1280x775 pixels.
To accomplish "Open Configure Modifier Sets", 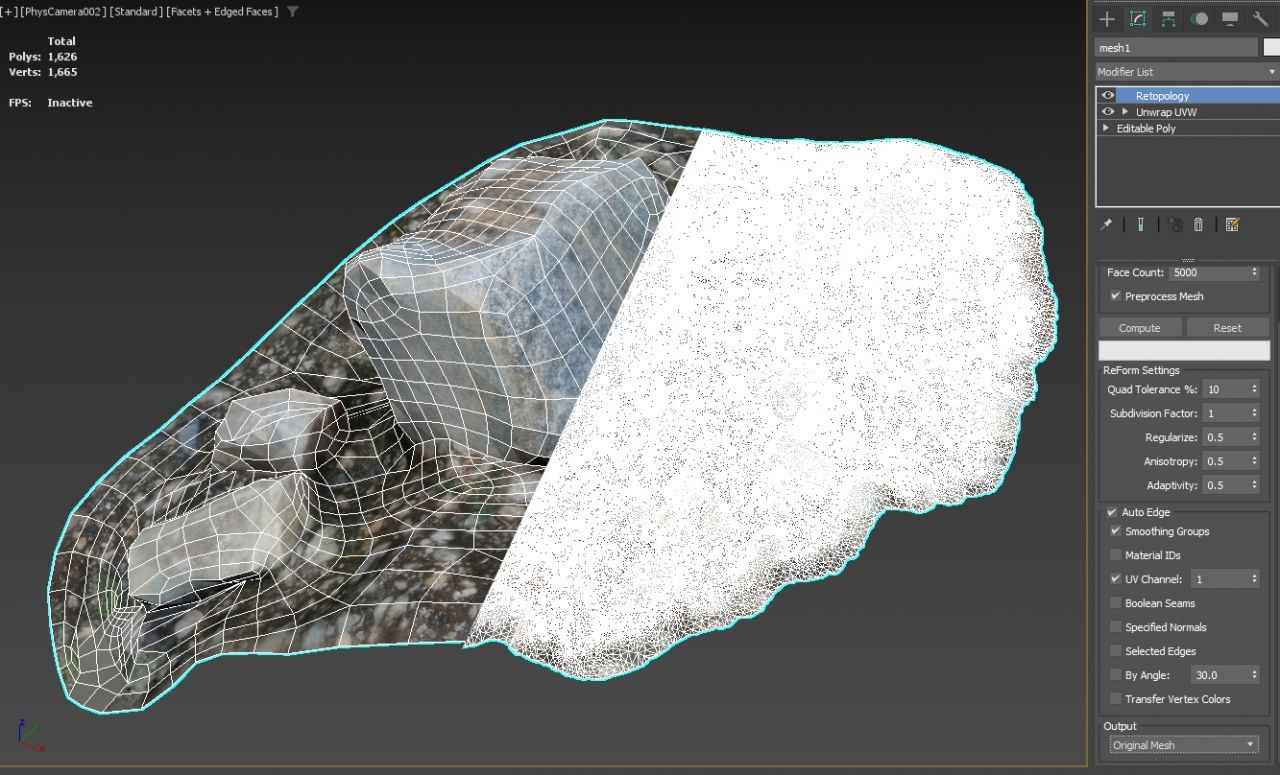I will (1232, 224).
